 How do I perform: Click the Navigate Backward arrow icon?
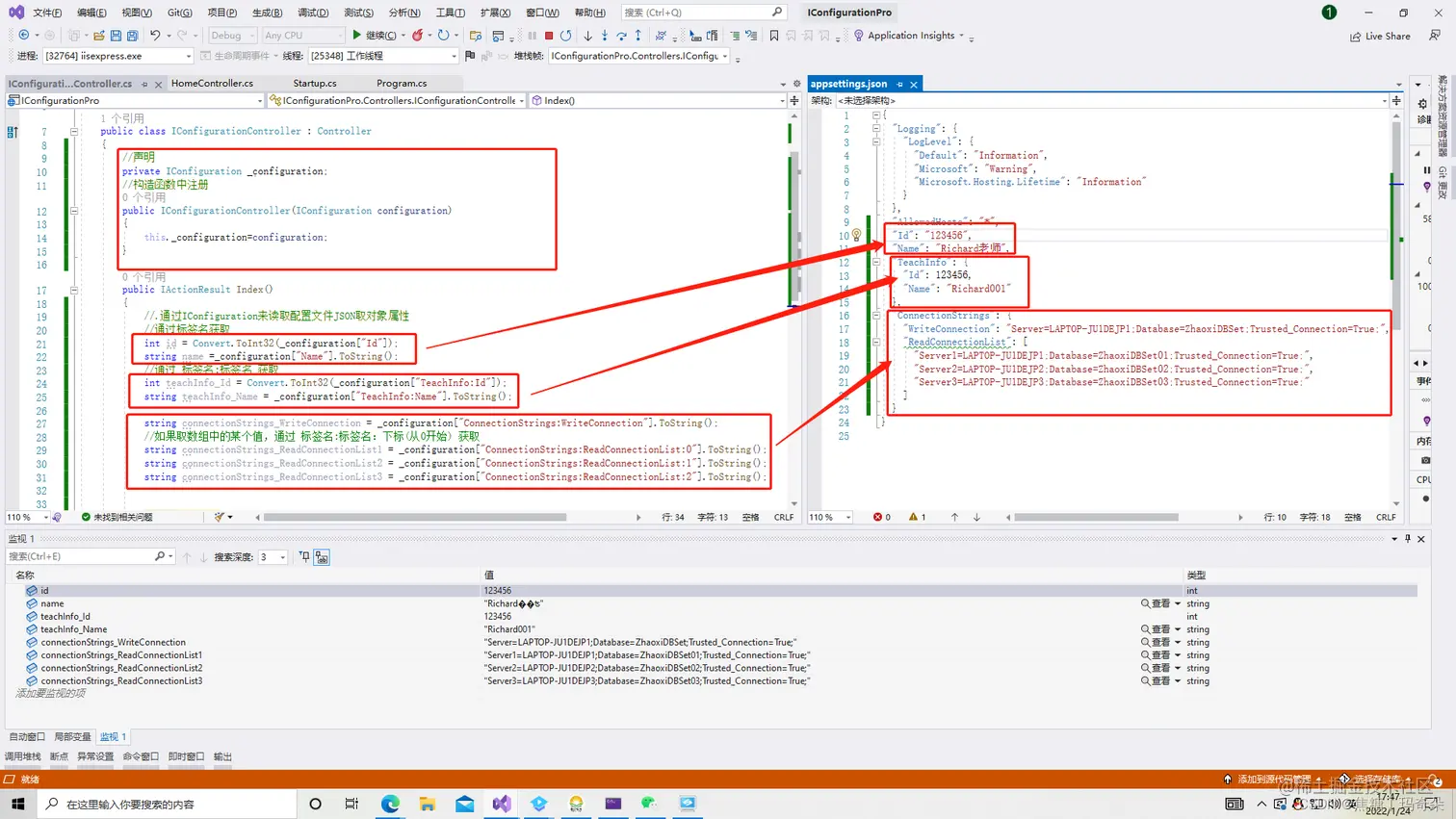pos(24,36)
